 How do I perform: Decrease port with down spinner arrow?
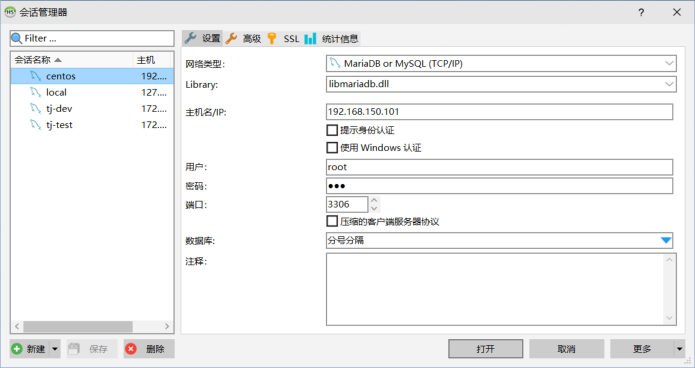point(374,208)
